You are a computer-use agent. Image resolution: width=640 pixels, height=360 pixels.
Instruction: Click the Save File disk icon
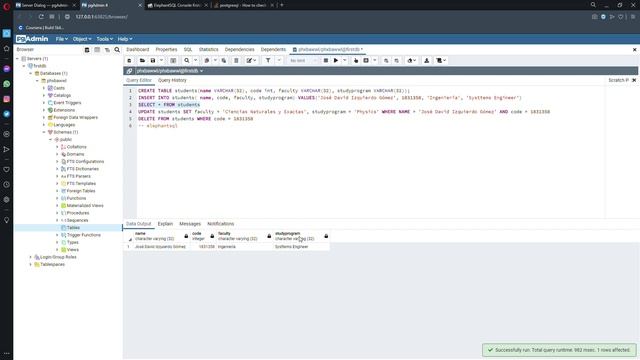[153, 60]
